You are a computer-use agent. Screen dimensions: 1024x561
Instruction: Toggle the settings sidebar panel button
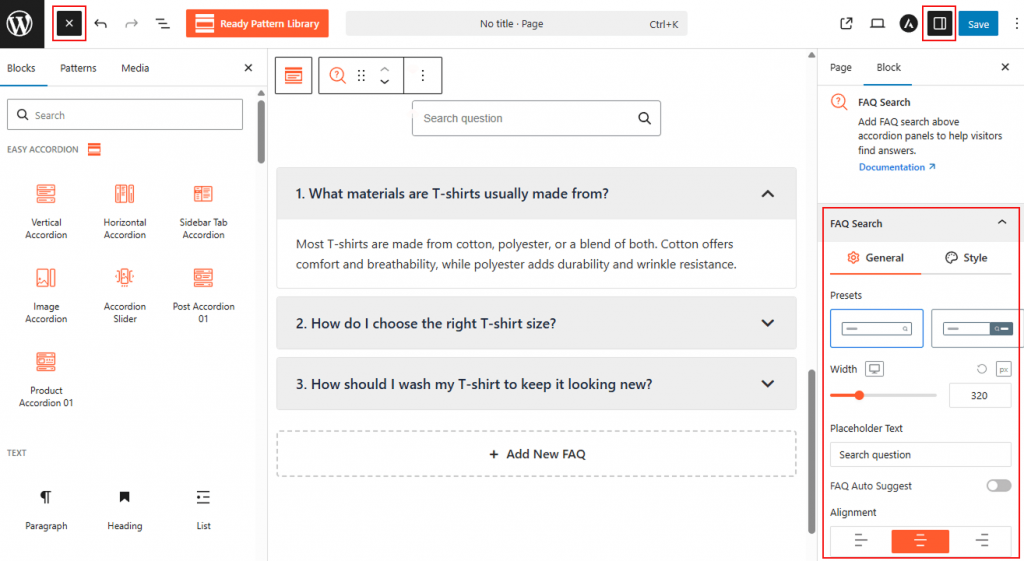[x=939, y=24]
